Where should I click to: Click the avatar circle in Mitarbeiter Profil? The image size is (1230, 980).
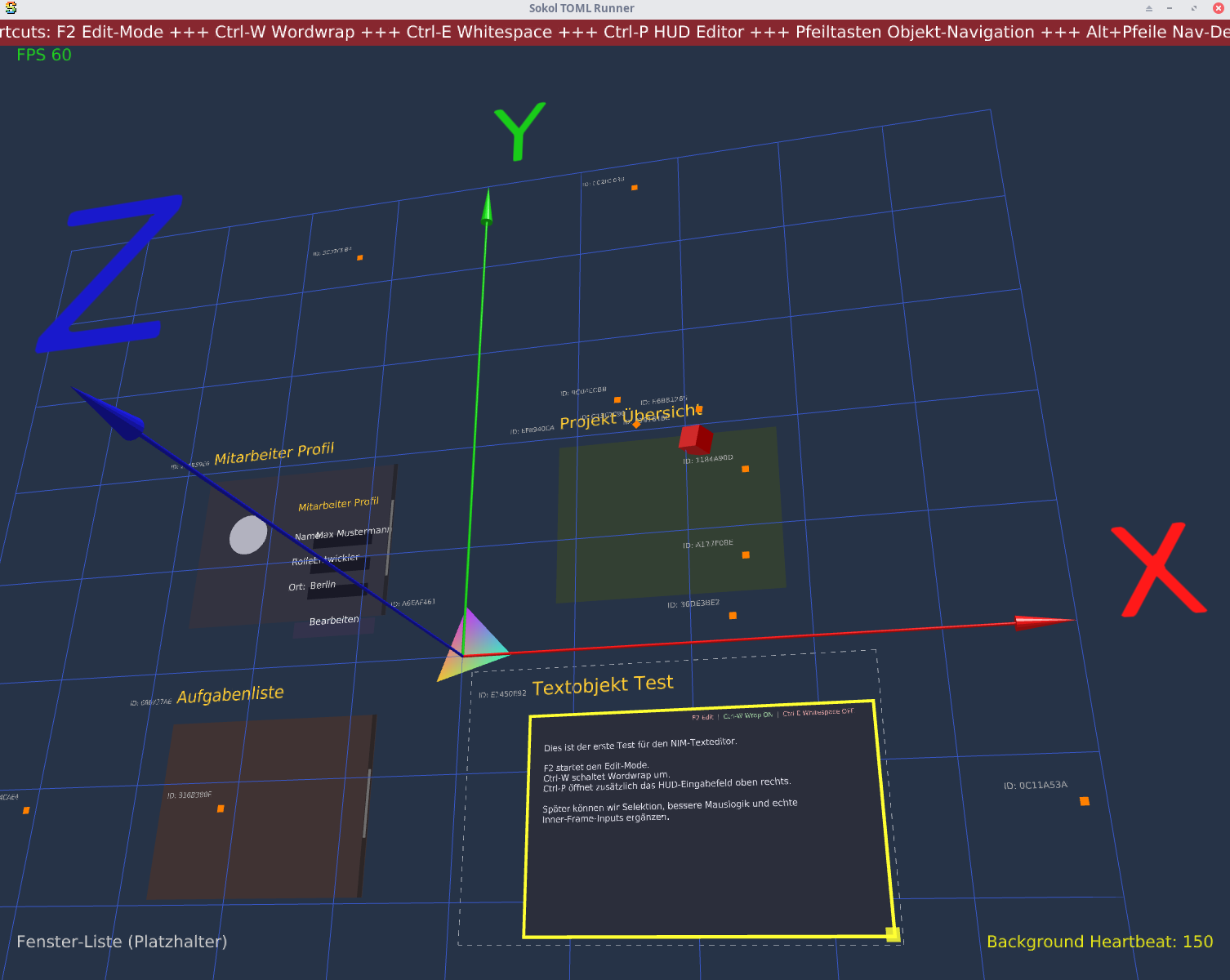(246, 535)
